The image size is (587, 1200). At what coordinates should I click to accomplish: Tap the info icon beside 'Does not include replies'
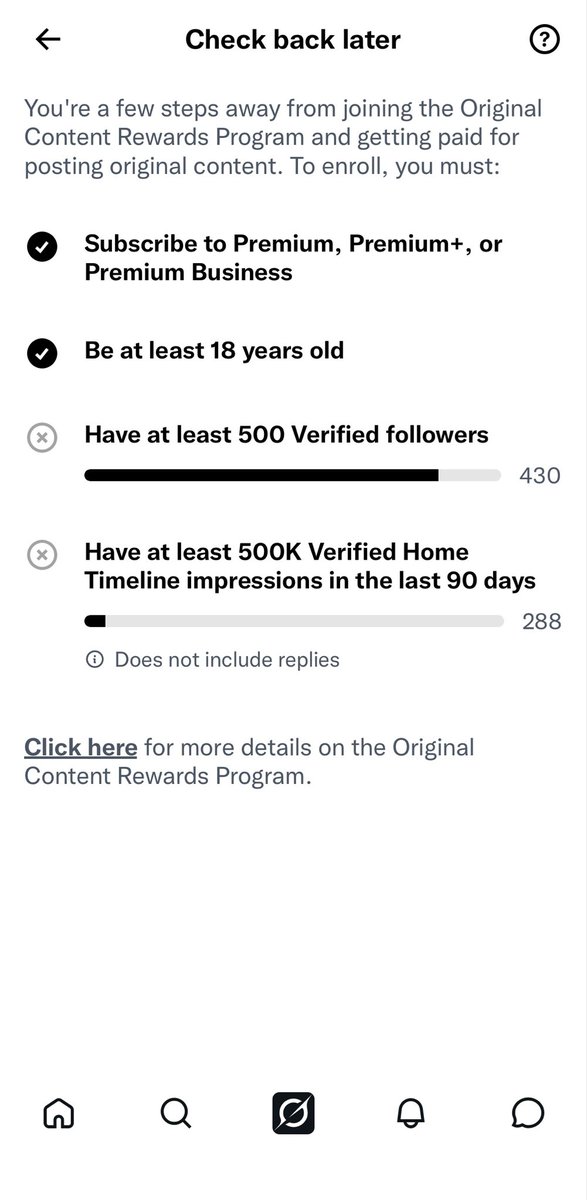click(95, 660)
